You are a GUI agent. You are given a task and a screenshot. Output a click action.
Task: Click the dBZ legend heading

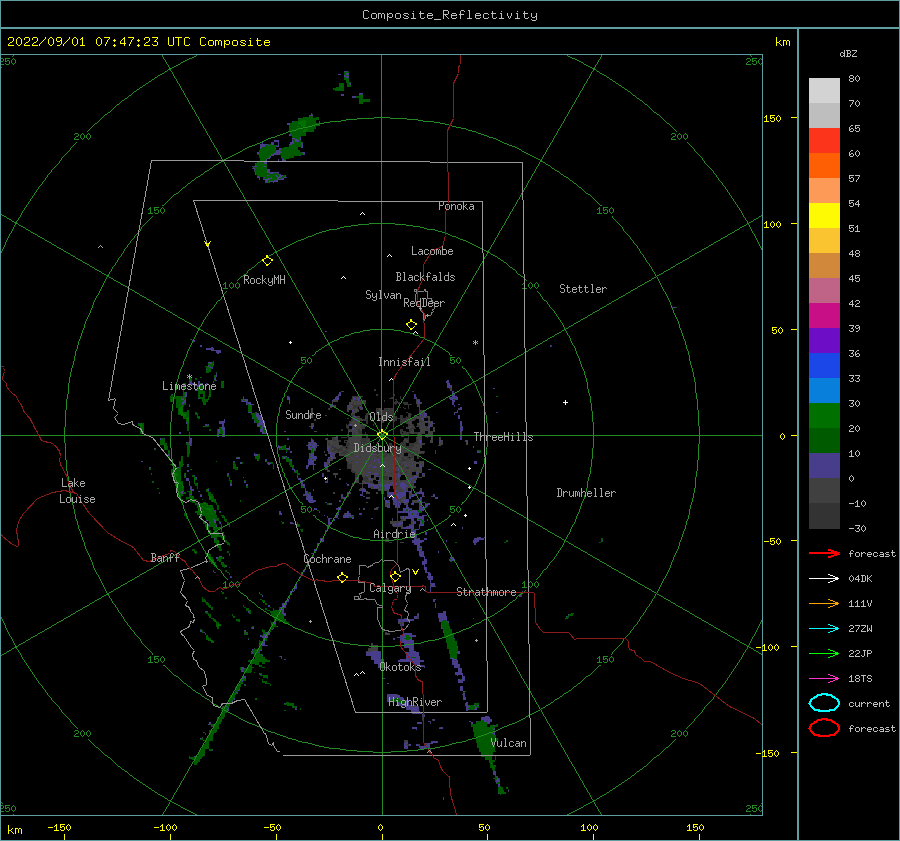pyautogui.click(x=848, y=53)
